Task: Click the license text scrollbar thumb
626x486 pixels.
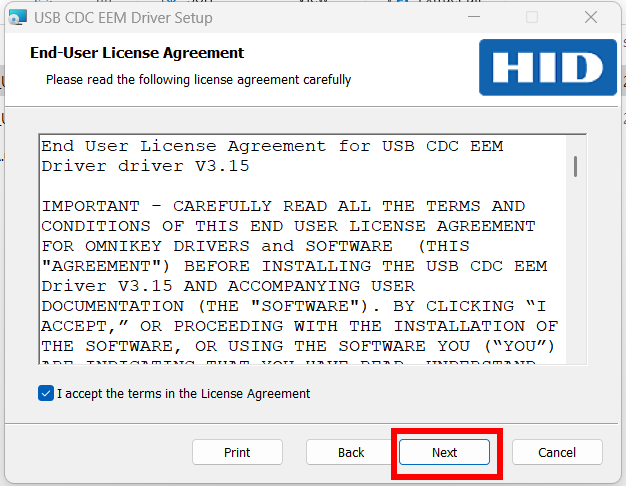Action: click(575, 166)
